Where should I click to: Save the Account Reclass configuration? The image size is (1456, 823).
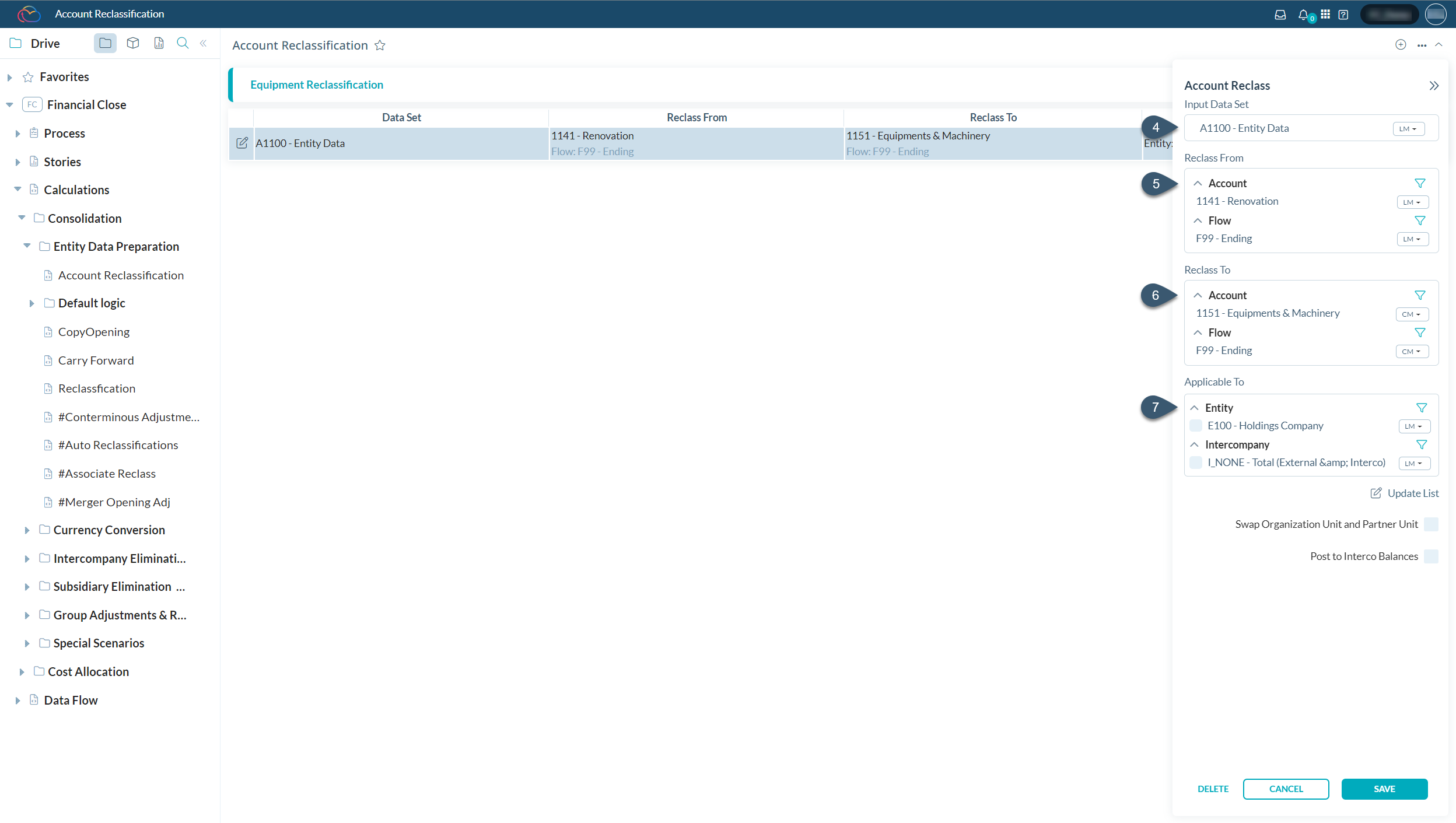point(1384,789)
